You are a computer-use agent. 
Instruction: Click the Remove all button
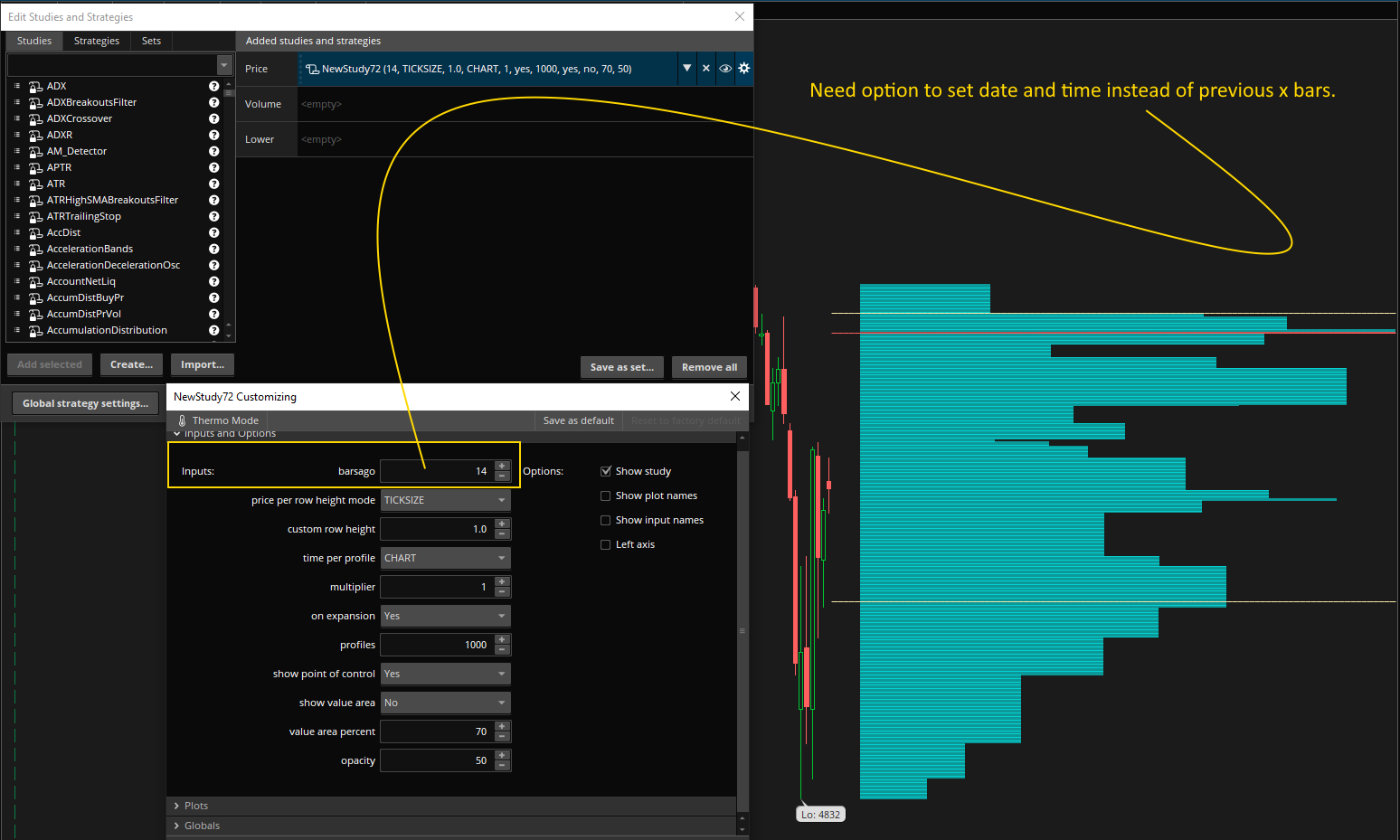(709, 367)
